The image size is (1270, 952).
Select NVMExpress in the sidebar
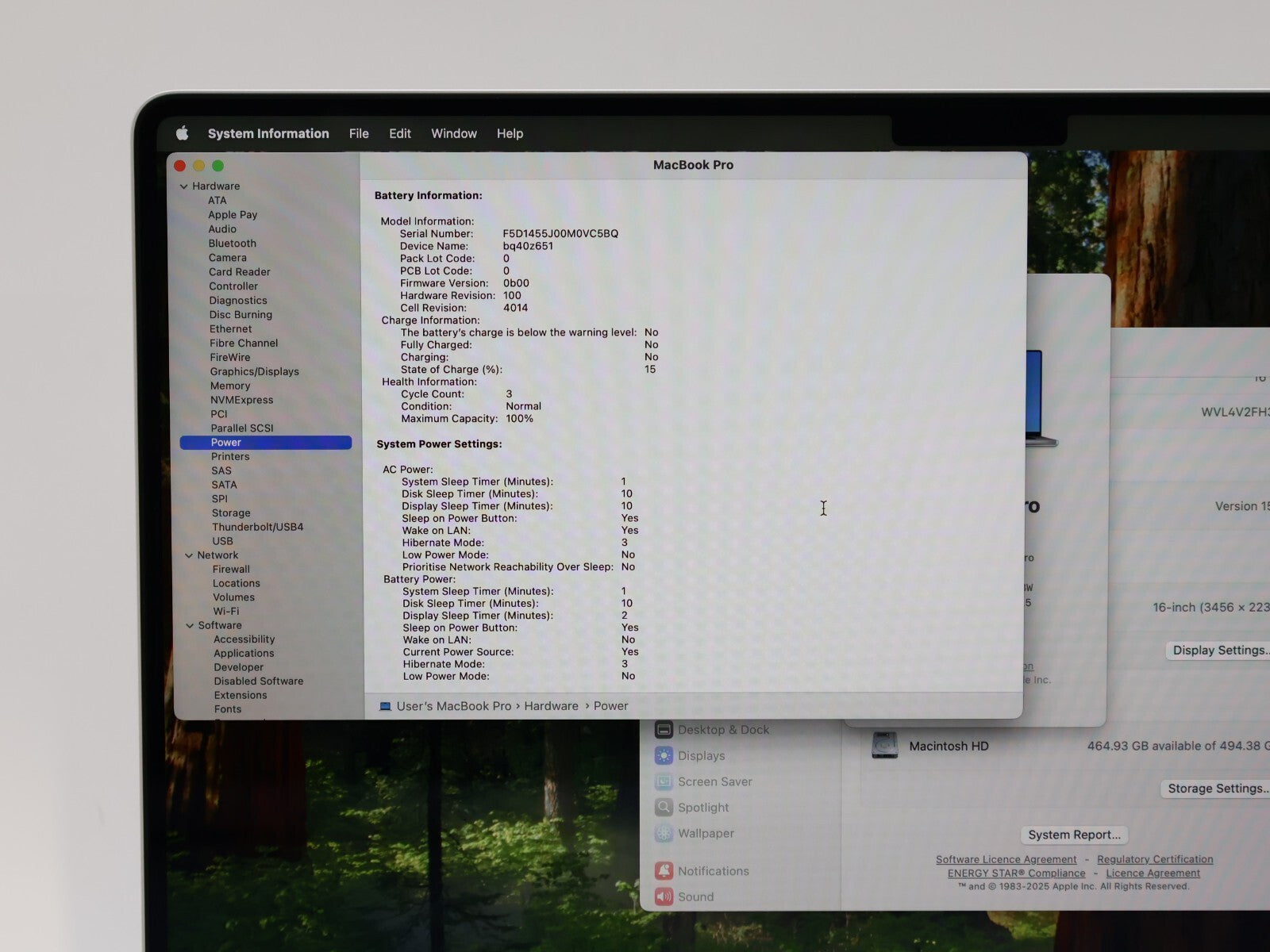tap(242, 400)
